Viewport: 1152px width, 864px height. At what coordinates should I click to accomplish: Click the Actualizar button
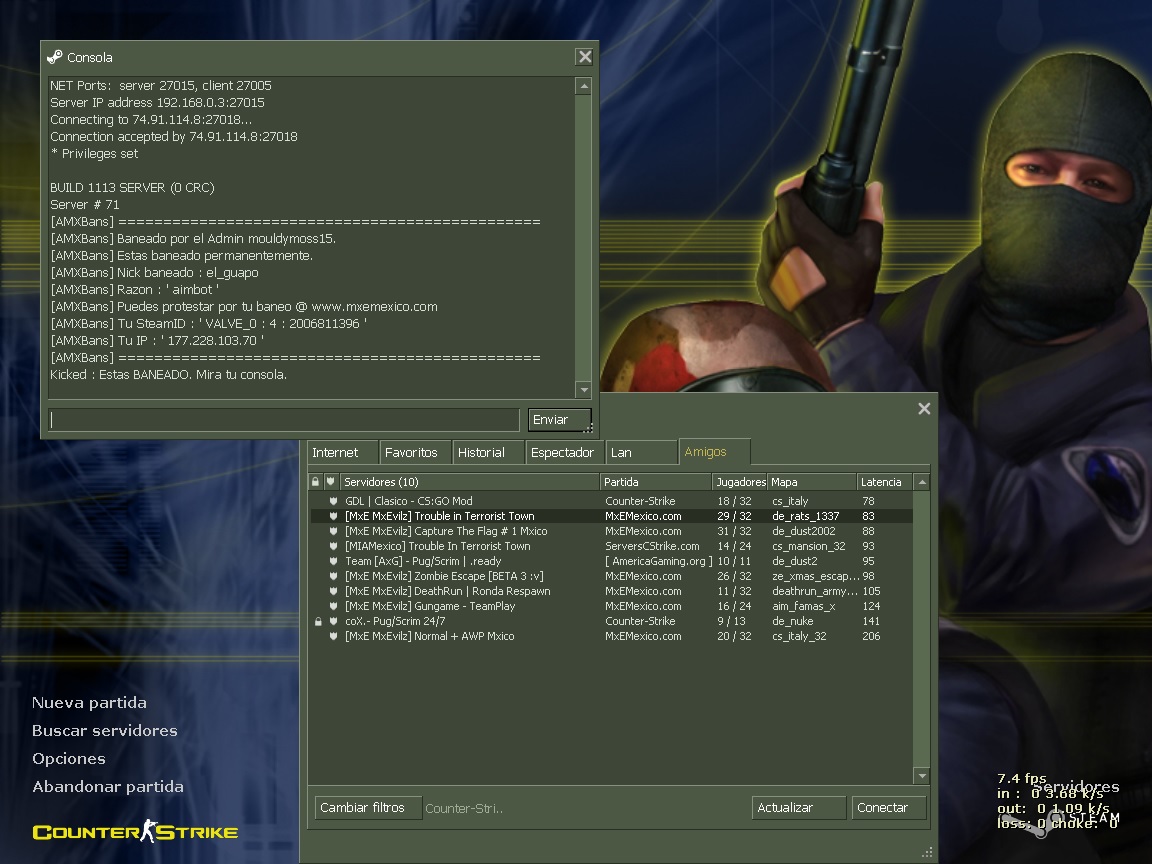click(x=799, y=807)
